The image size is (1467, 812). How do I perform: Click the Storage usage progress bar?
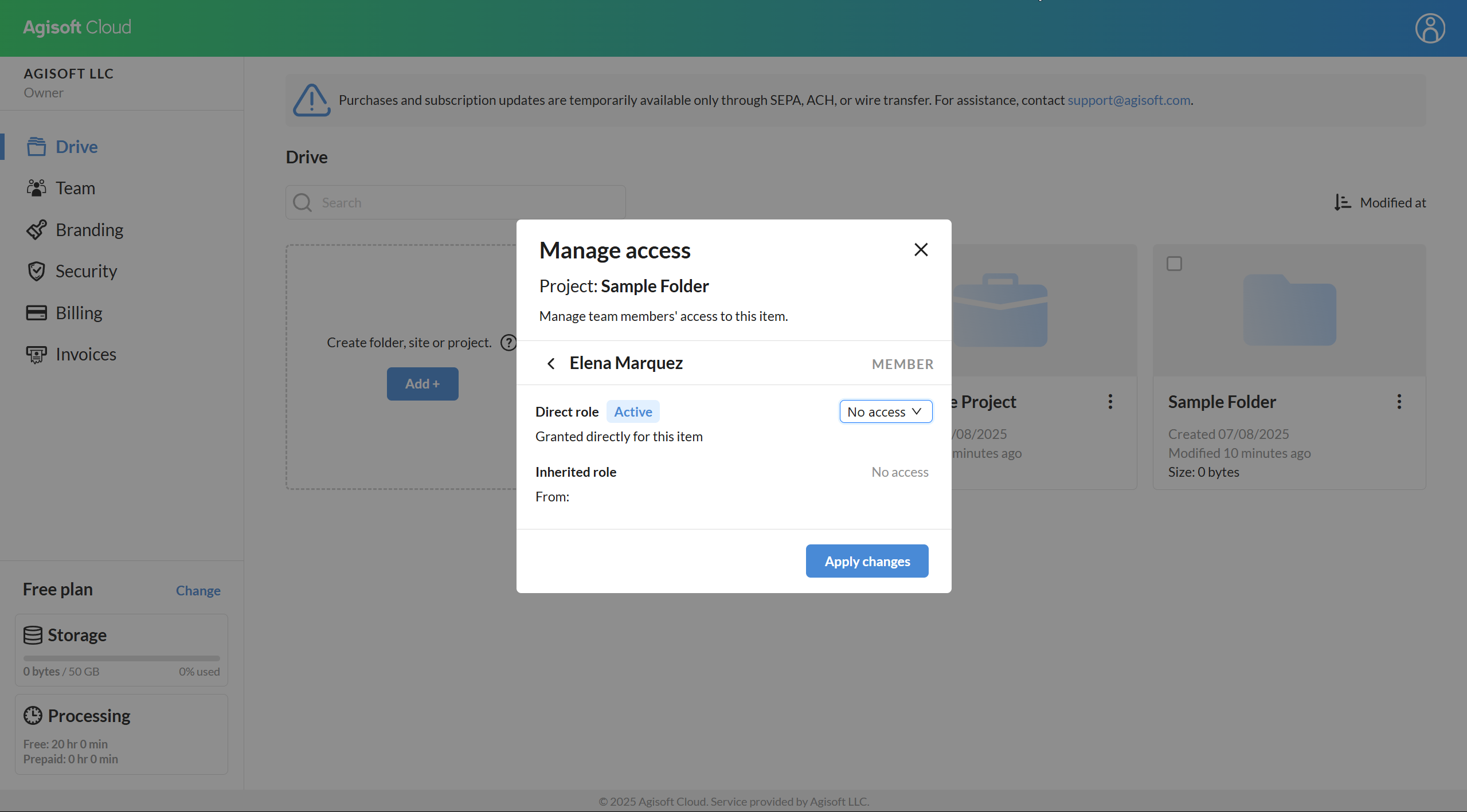122,658
